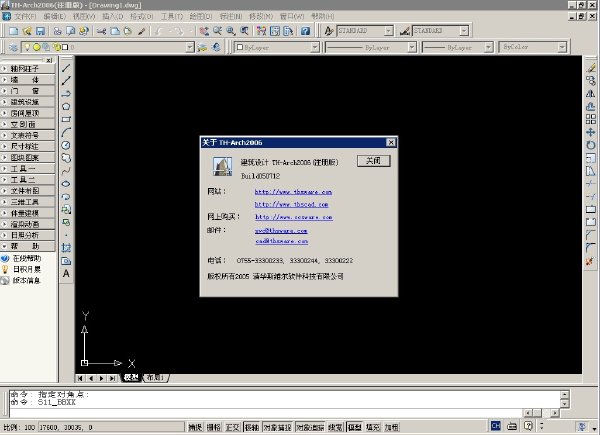This screenshot has height=435, width=600.
Task: Toggle the 线宽 lineweight status button
Action: pos(336,427)
